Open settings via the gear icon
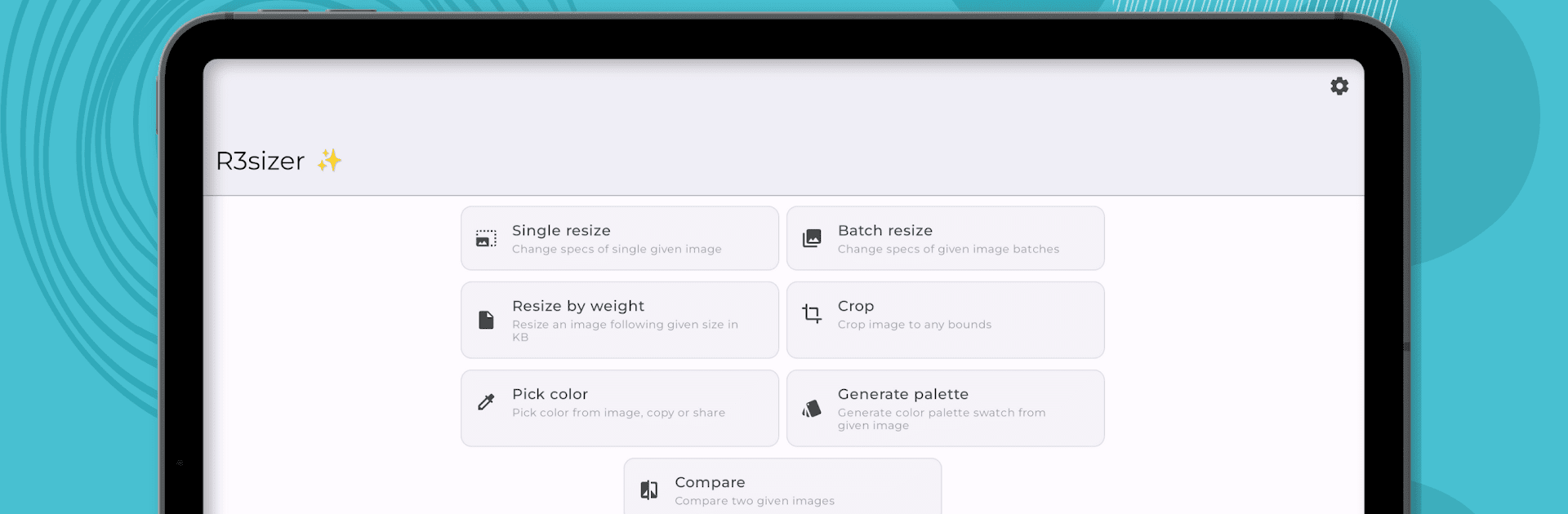Viewport: 1568px width, 514px height. (1339, 86)
